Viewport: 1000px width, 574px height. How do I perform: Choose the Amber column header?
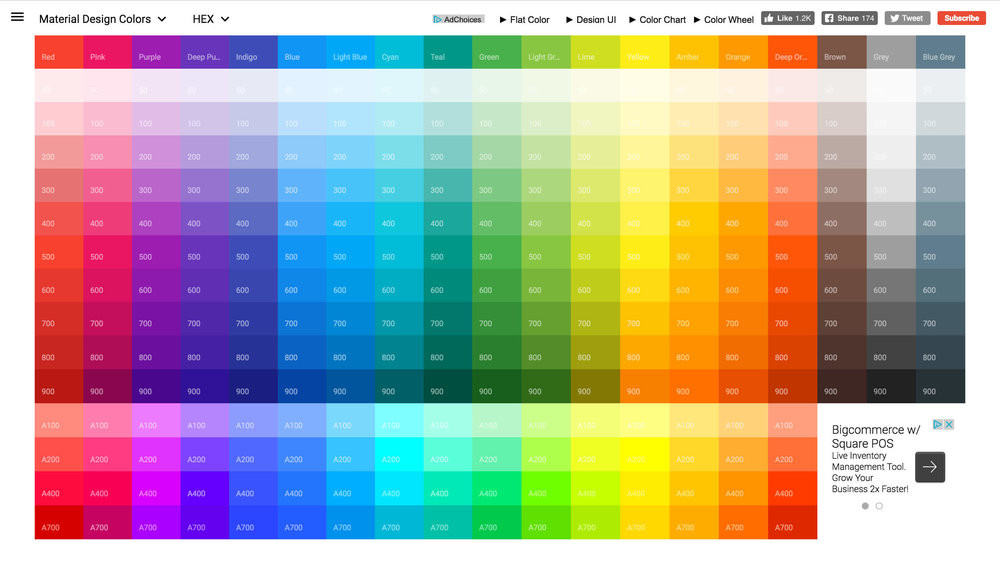694,52
